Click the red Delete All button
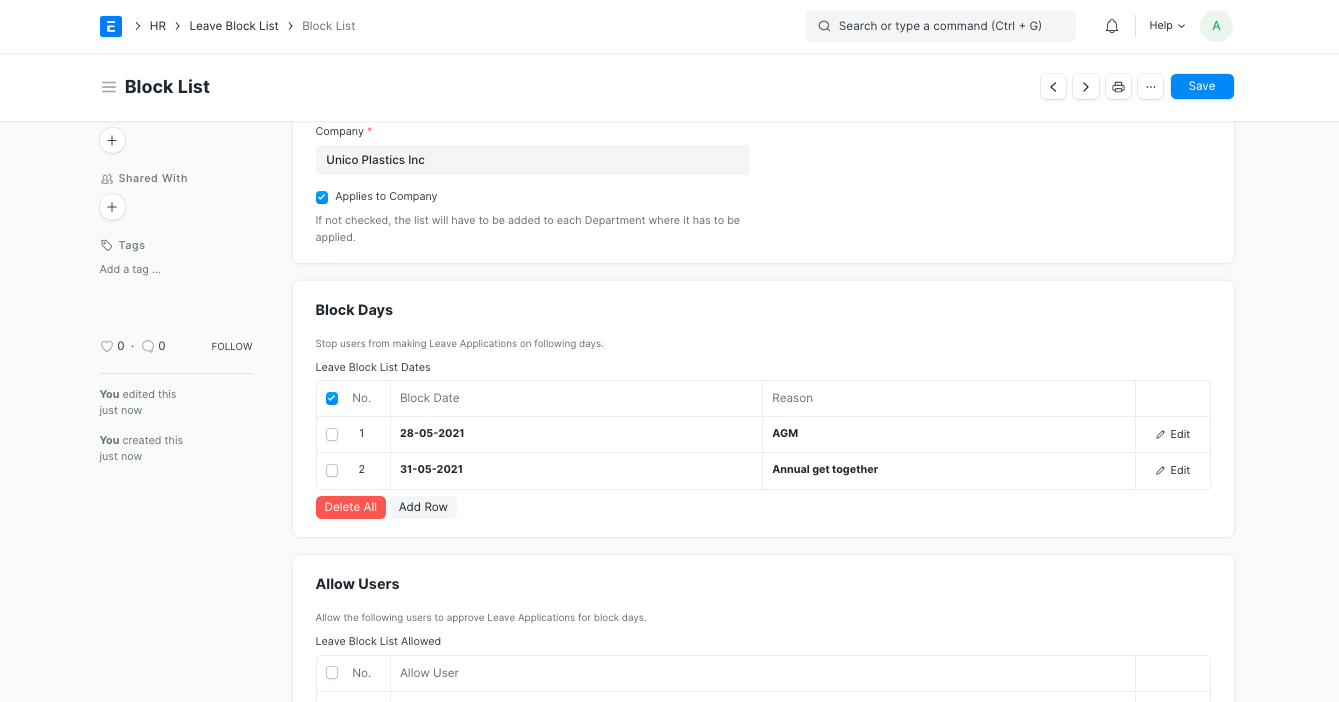Screen dimensions: 1339x702 (350, 507)
